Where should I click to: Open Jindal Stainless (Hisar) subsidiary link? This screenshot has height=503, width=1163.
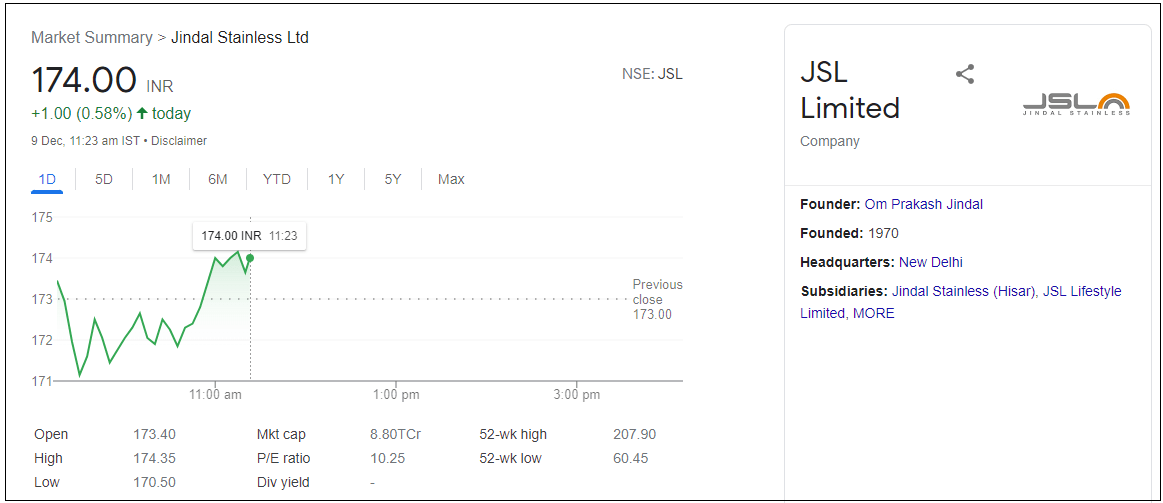click(963, 292)
